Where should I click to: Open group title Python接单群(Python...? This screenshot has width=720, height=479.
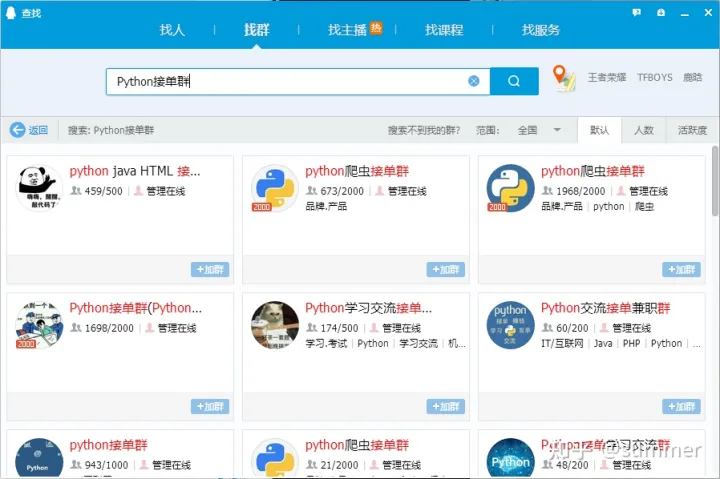135,308
